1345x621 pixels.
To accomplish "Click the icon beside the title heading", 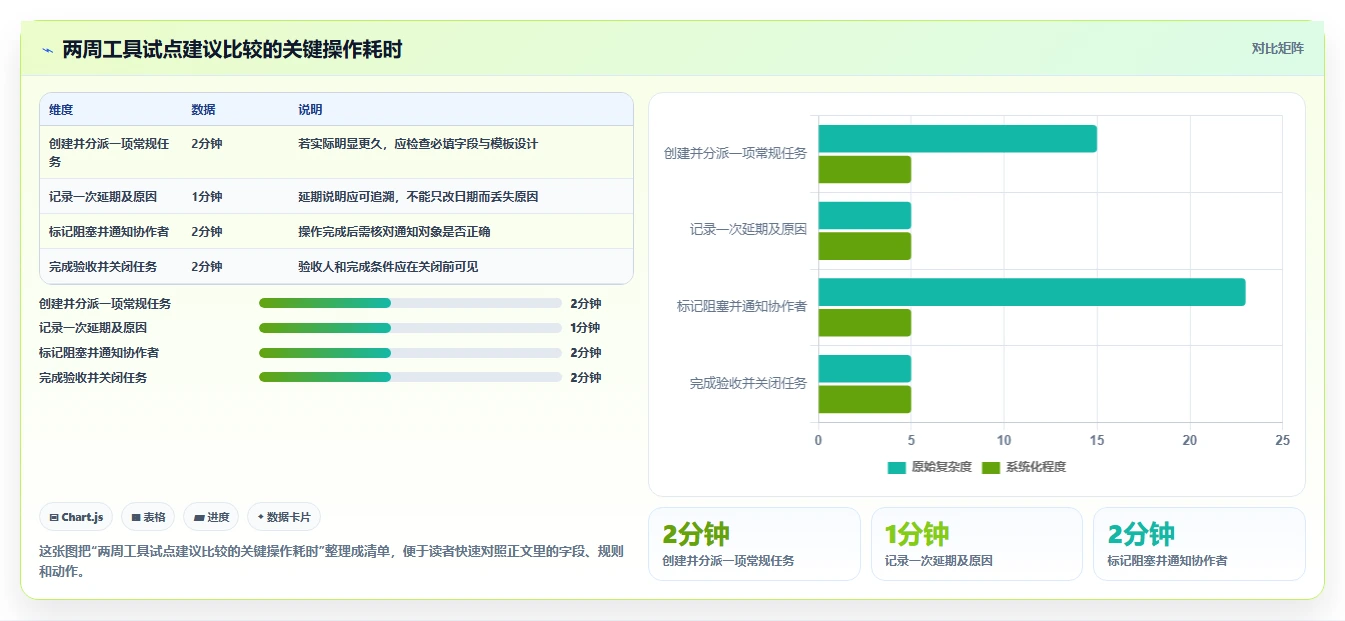I will coord(47,50).
